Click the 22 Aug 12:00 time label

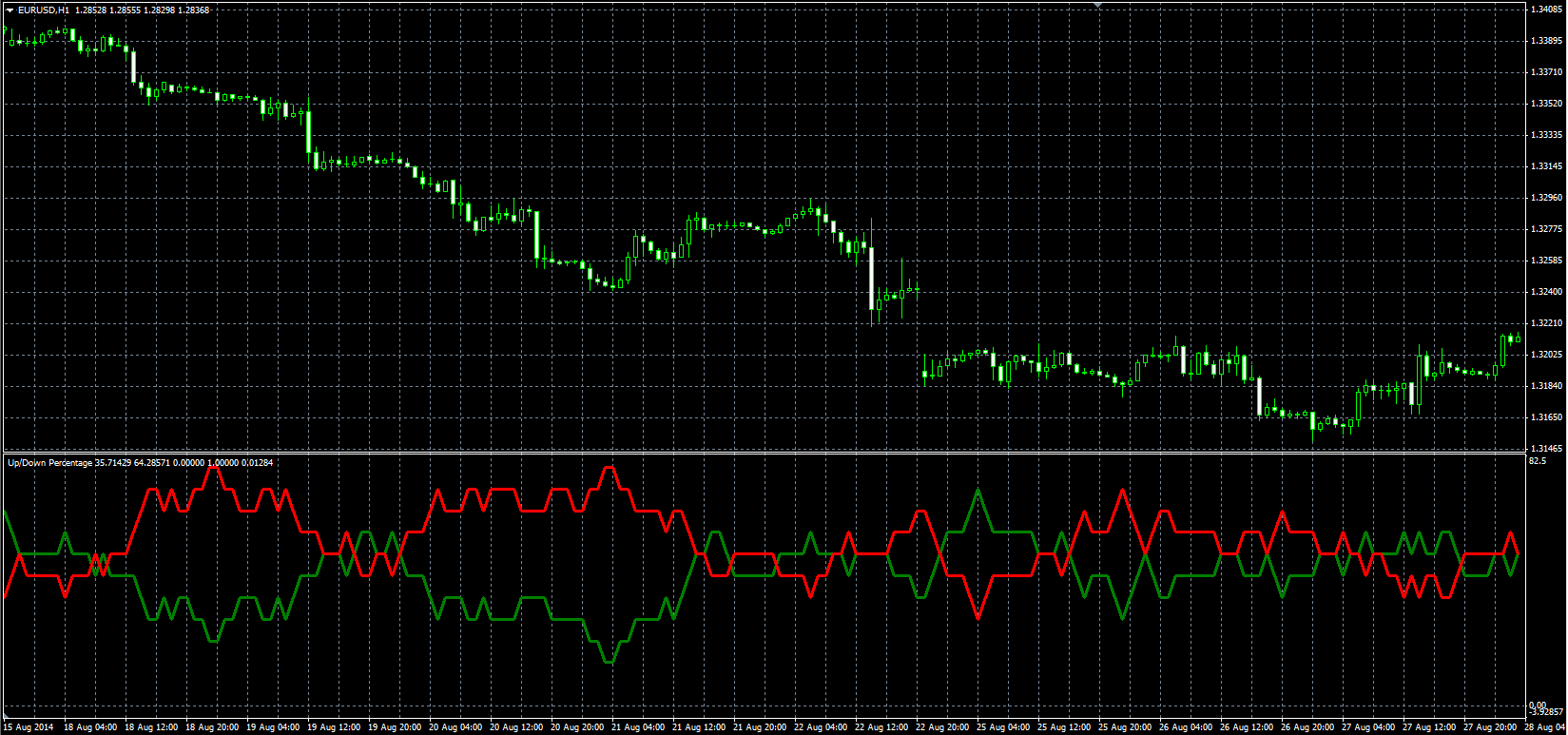(x=881, y=727)
